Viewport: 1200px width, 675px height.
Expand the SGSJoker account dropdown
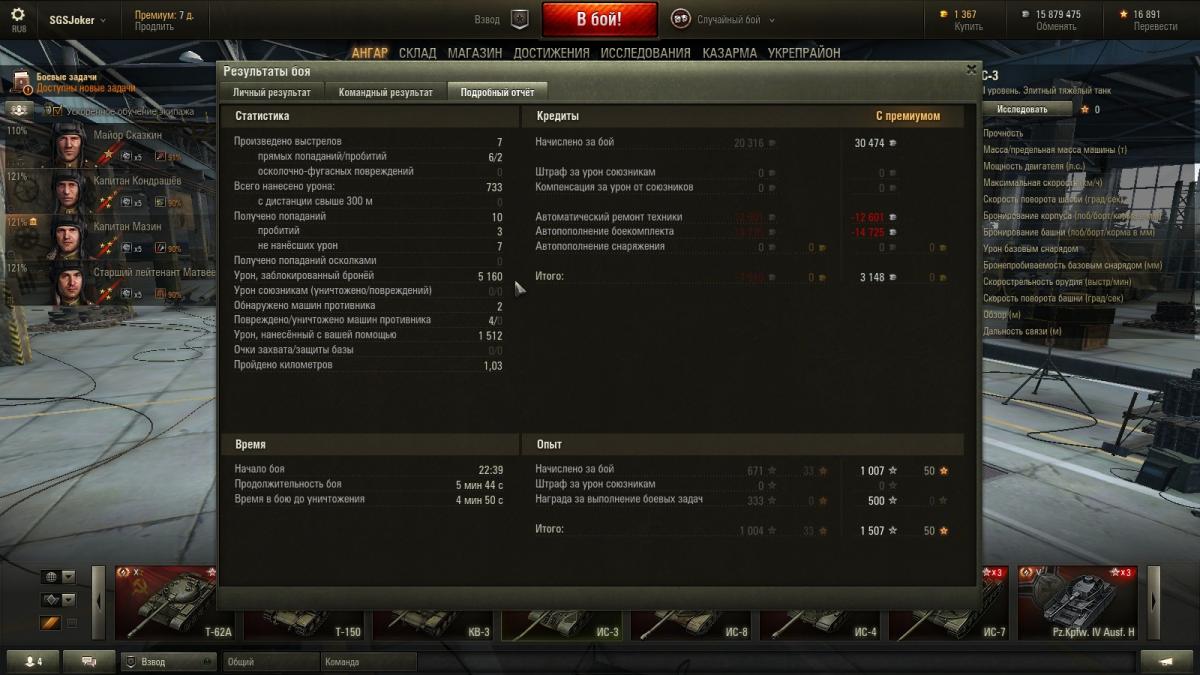[x=78, y=20]
